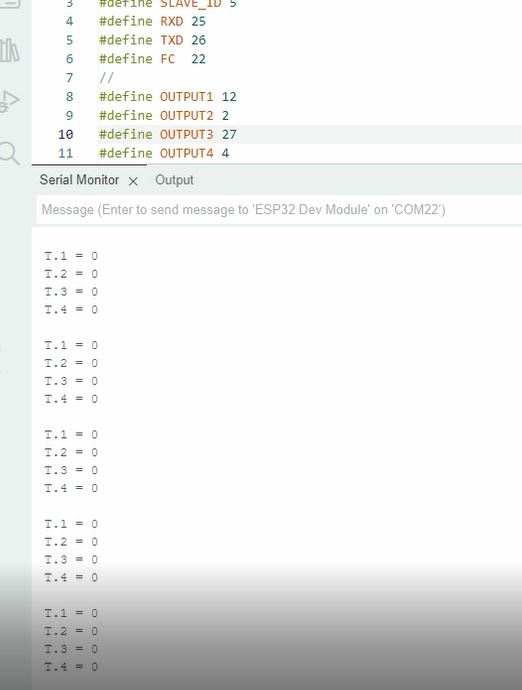Screen dimensions: 522x690
Task: Click line number 11 in gutter
Action: tap(66, 153)
